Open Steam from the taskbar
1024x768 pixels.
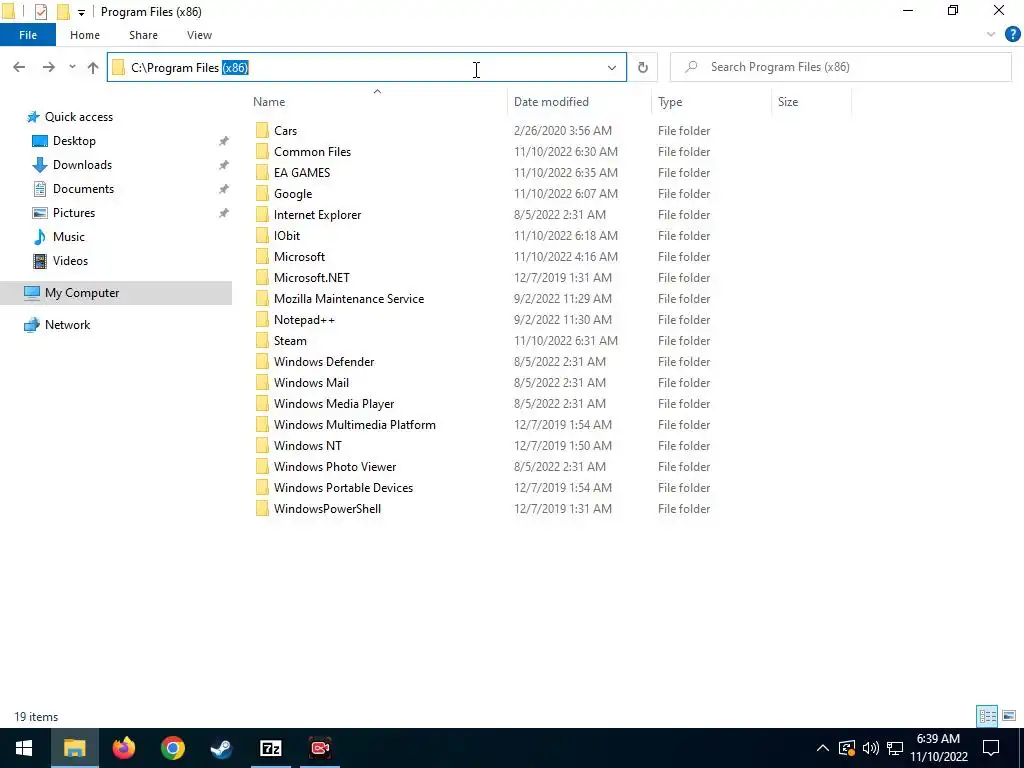(221, 748)
